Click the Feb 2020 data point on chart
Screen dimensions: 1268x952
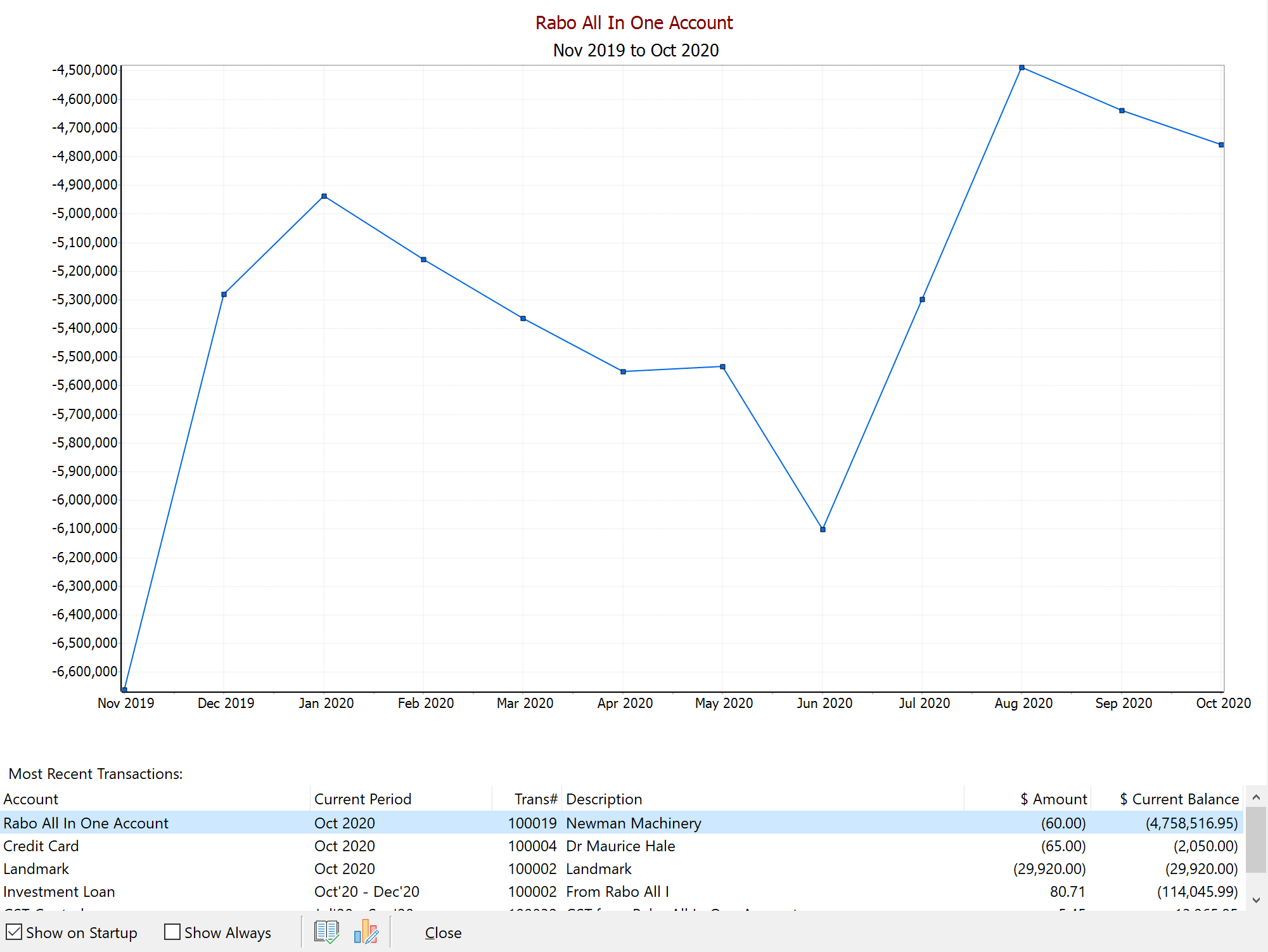point(423,259)
